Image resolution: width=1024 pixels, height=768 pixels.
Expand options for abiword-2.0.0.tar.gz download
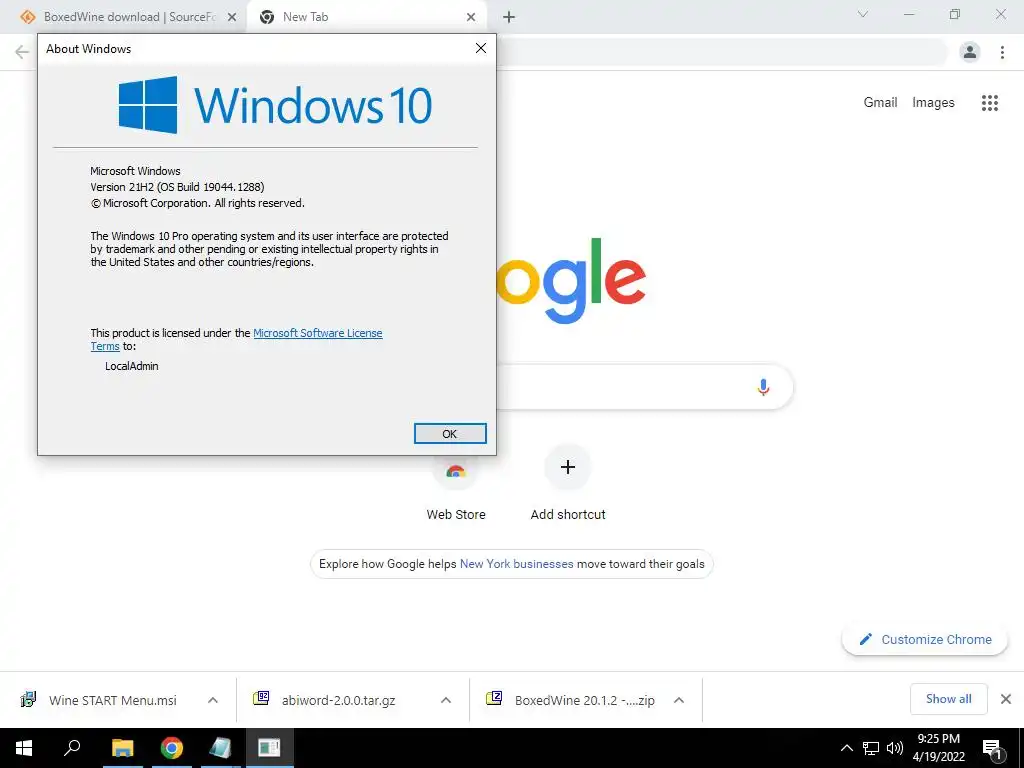click(446, 700)
